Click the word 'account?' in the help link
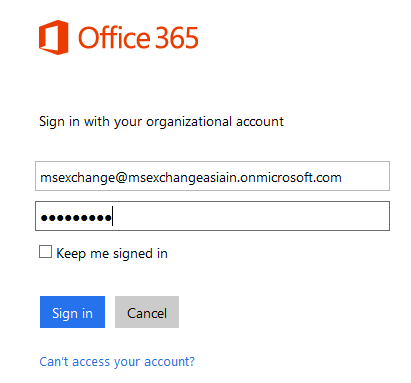Image resolution: width=411 pixels, height=383 pixels. 170,362
